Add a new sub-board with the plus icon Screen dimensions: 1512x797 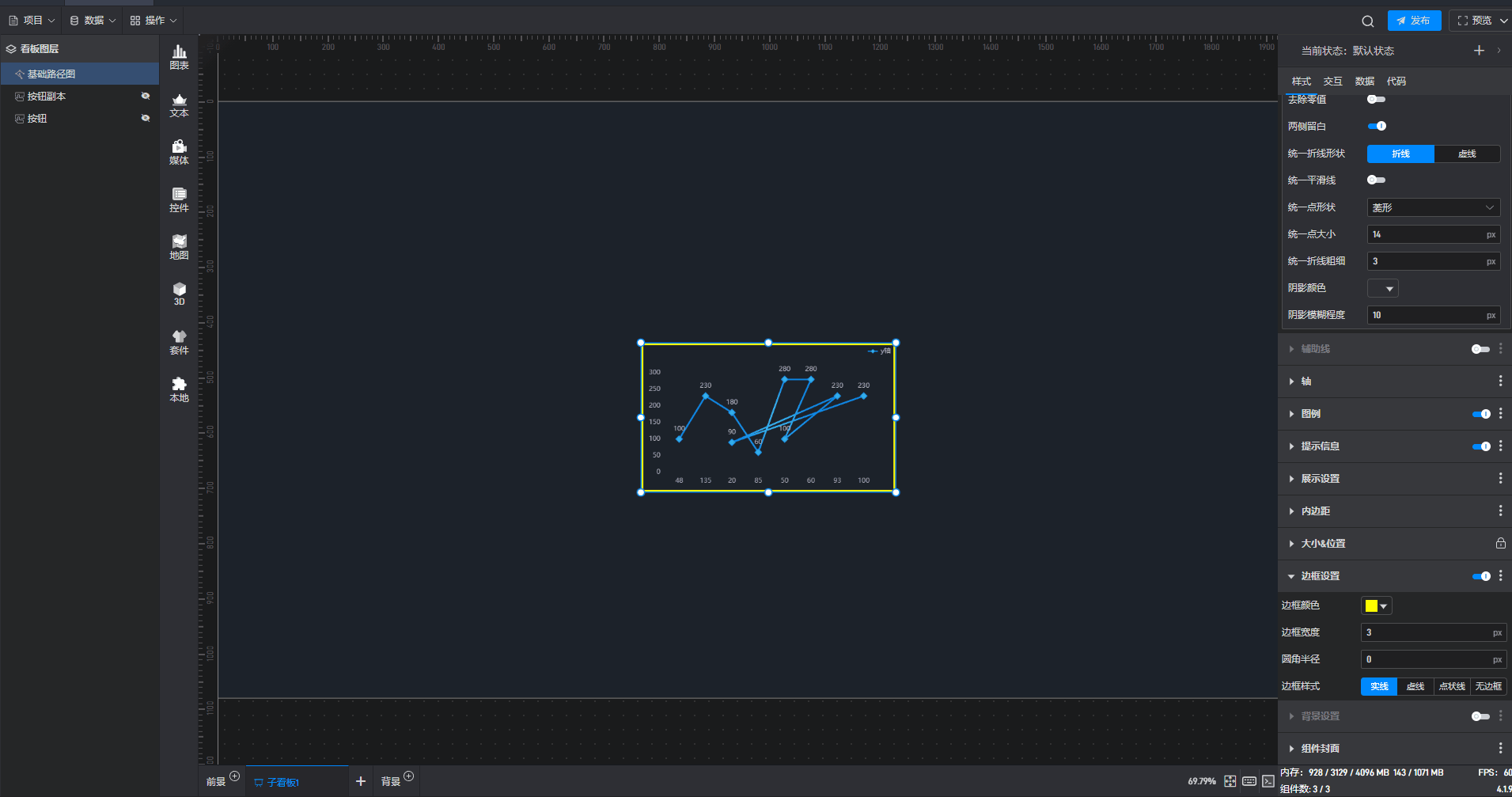click(x=361, y=781)
